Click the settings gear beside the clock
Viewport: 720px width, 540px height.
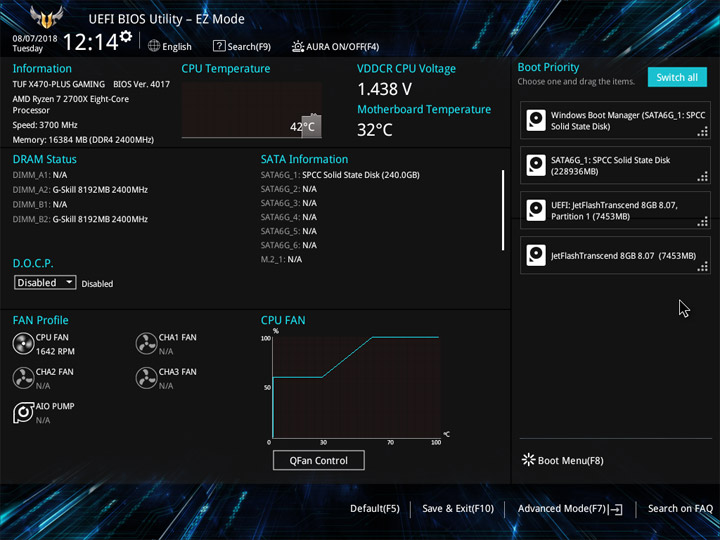point(125,36)
